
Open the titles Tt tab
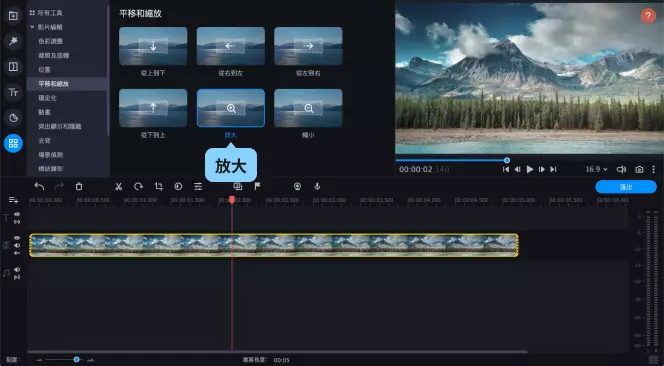pos(13,92)
